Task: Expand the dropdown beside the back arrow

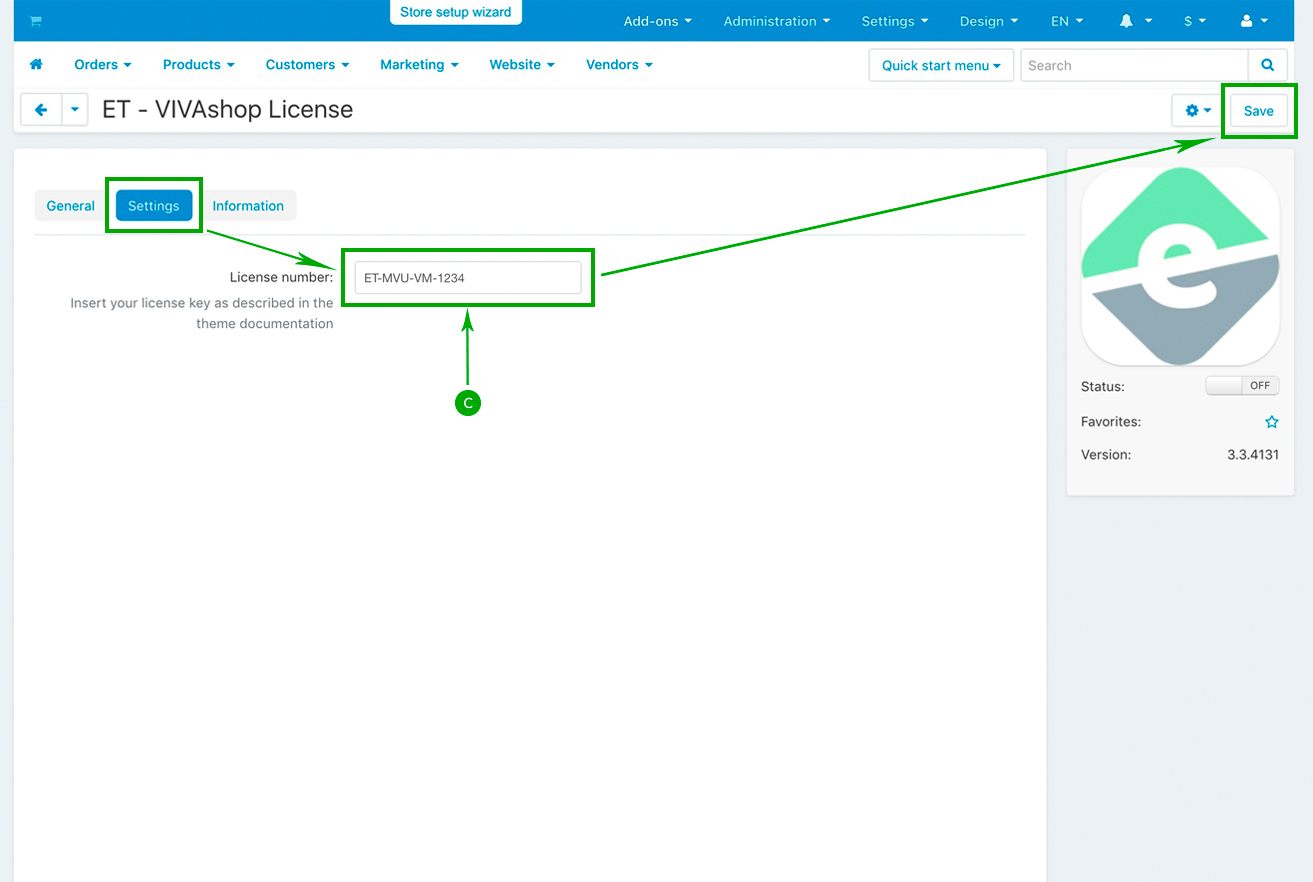Action: click(x=75, y=110)
